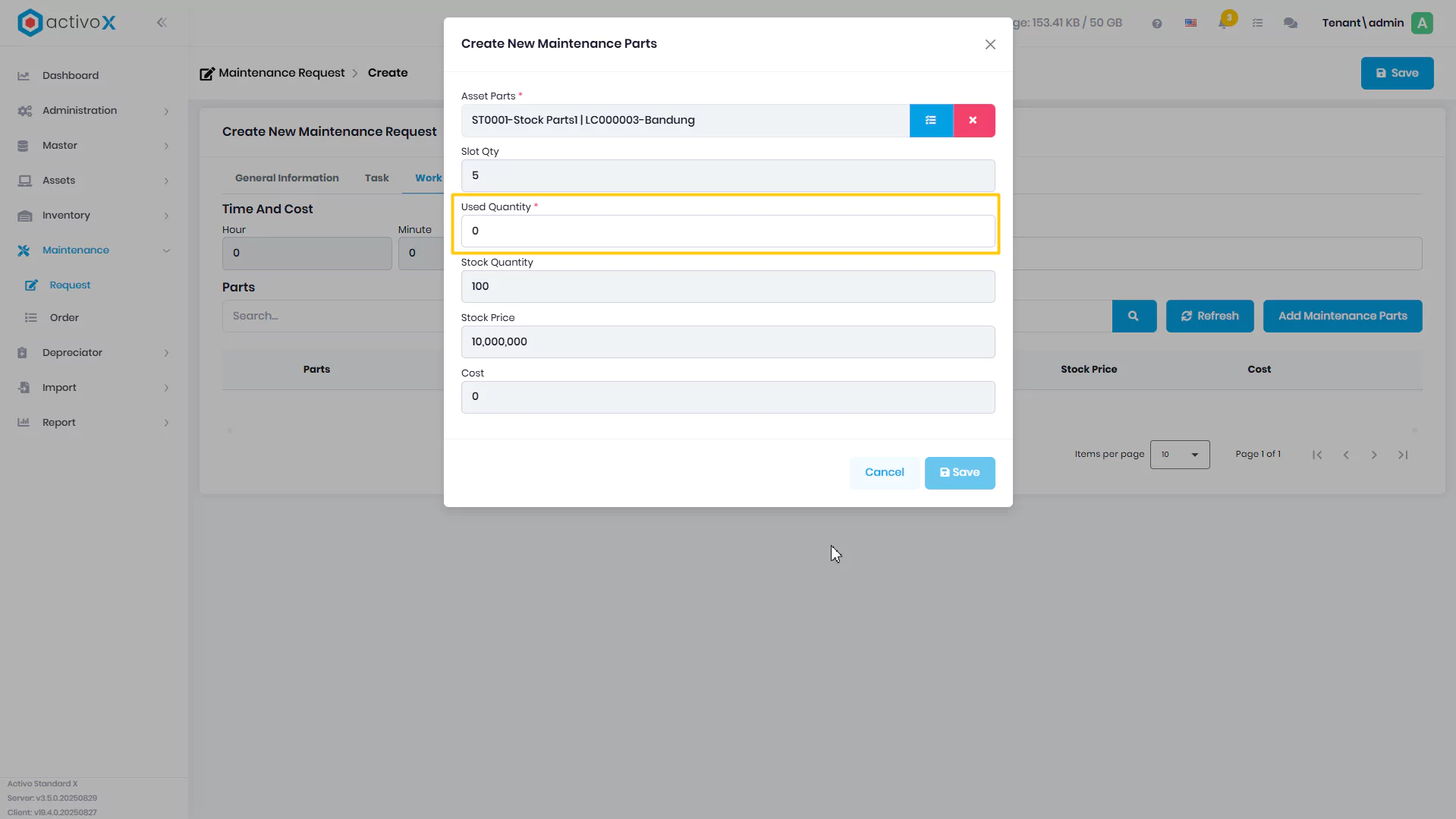Go to the last page of parts table

(x=1403, y=455)
